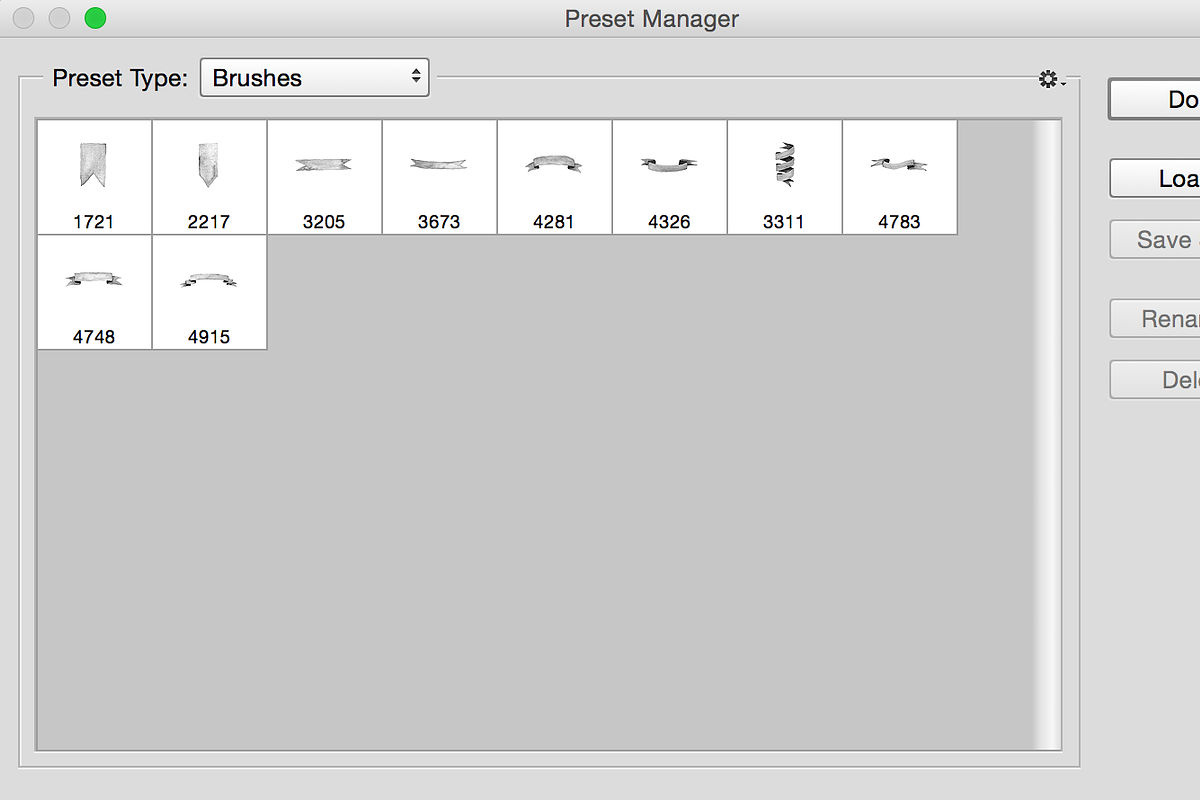Screen dimensions: 1200x800
Task: Click the green zoom window button
Action: [95, 18]
